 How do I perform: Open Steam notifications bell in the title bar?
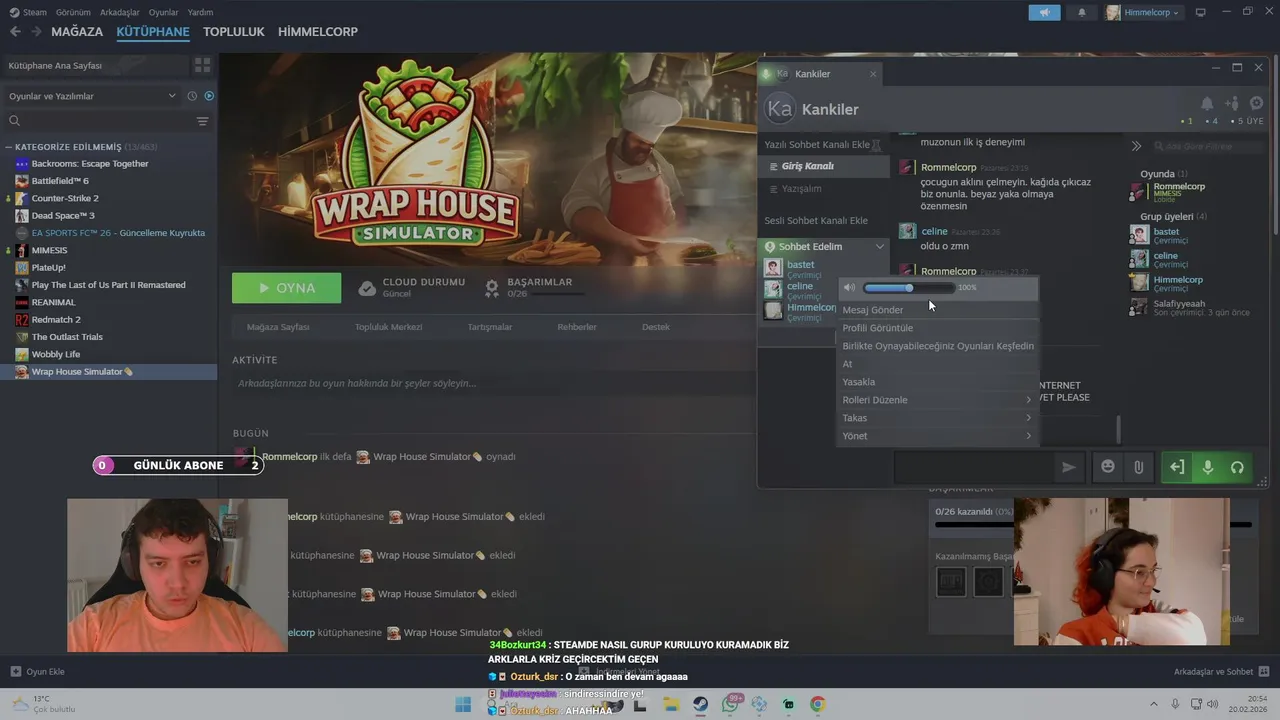[1082, 13]
